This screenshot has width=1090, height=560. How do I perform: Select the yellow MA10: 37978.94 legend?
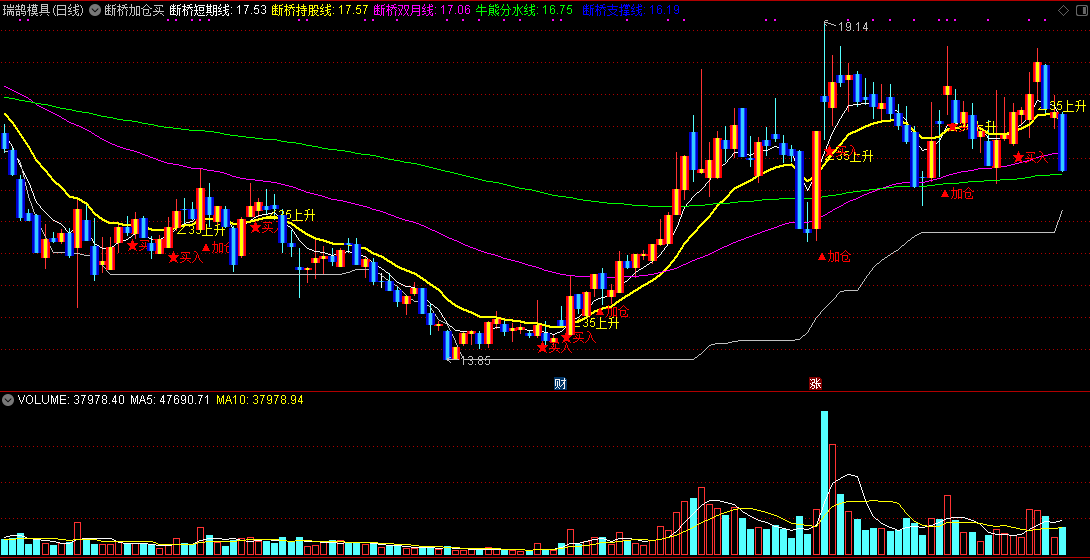click(260, 400)
